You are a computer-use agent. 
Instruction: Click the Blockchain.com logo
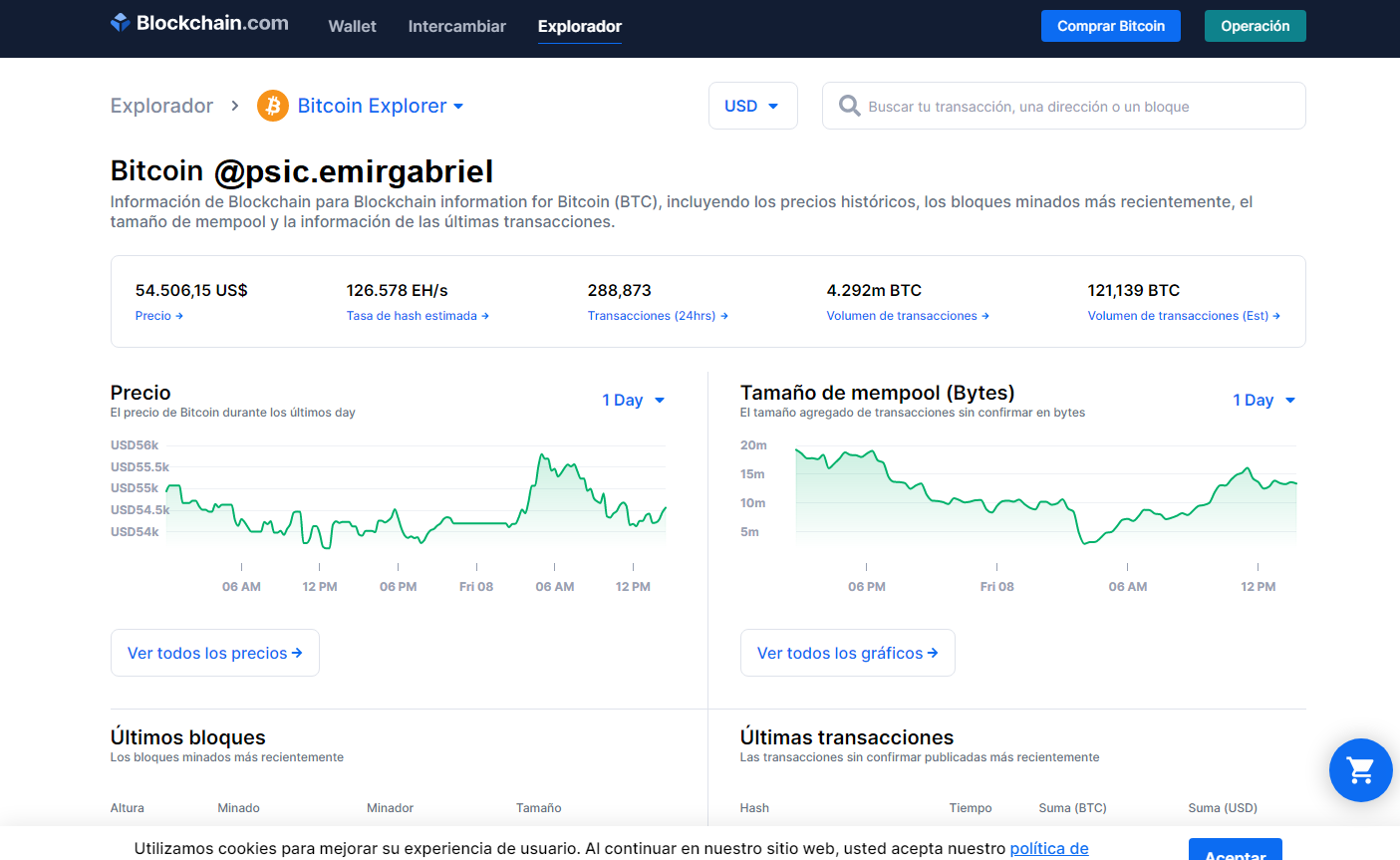[199, 23]
